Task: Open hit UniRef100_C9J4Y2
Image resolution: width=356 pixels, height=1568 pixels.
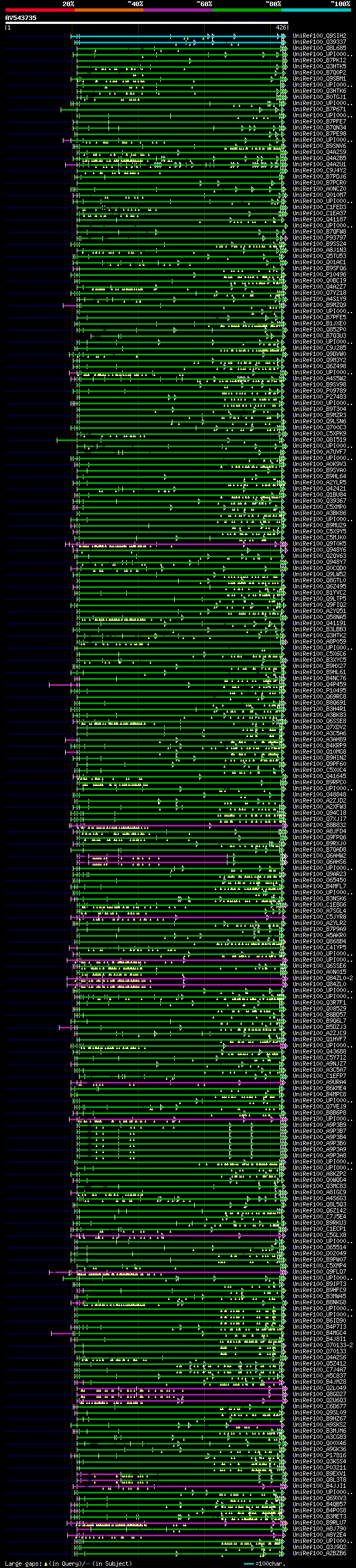Action: tap(319, 170)
